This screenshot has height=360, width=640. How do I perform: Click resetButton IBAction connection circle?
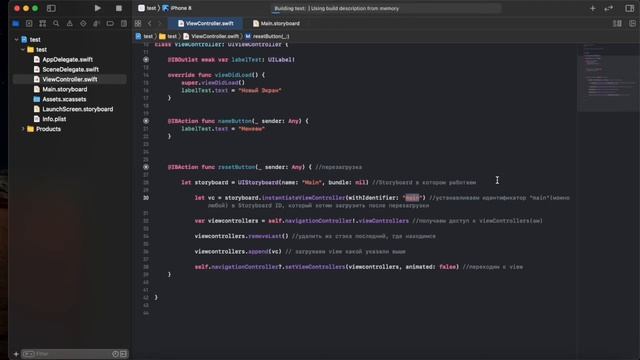click(x=146, y=167)
